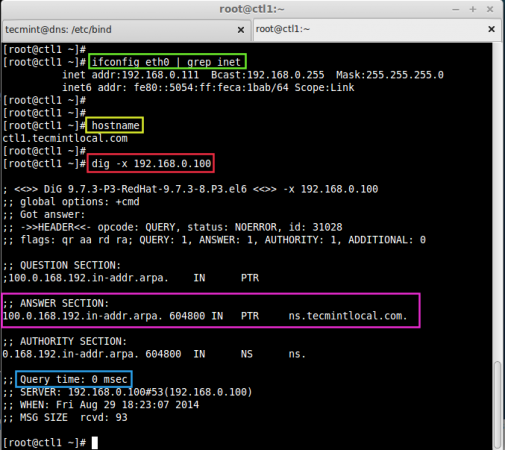Click the vertical scrollbar thumb
The image size is (505, 450).
(498, 405)
